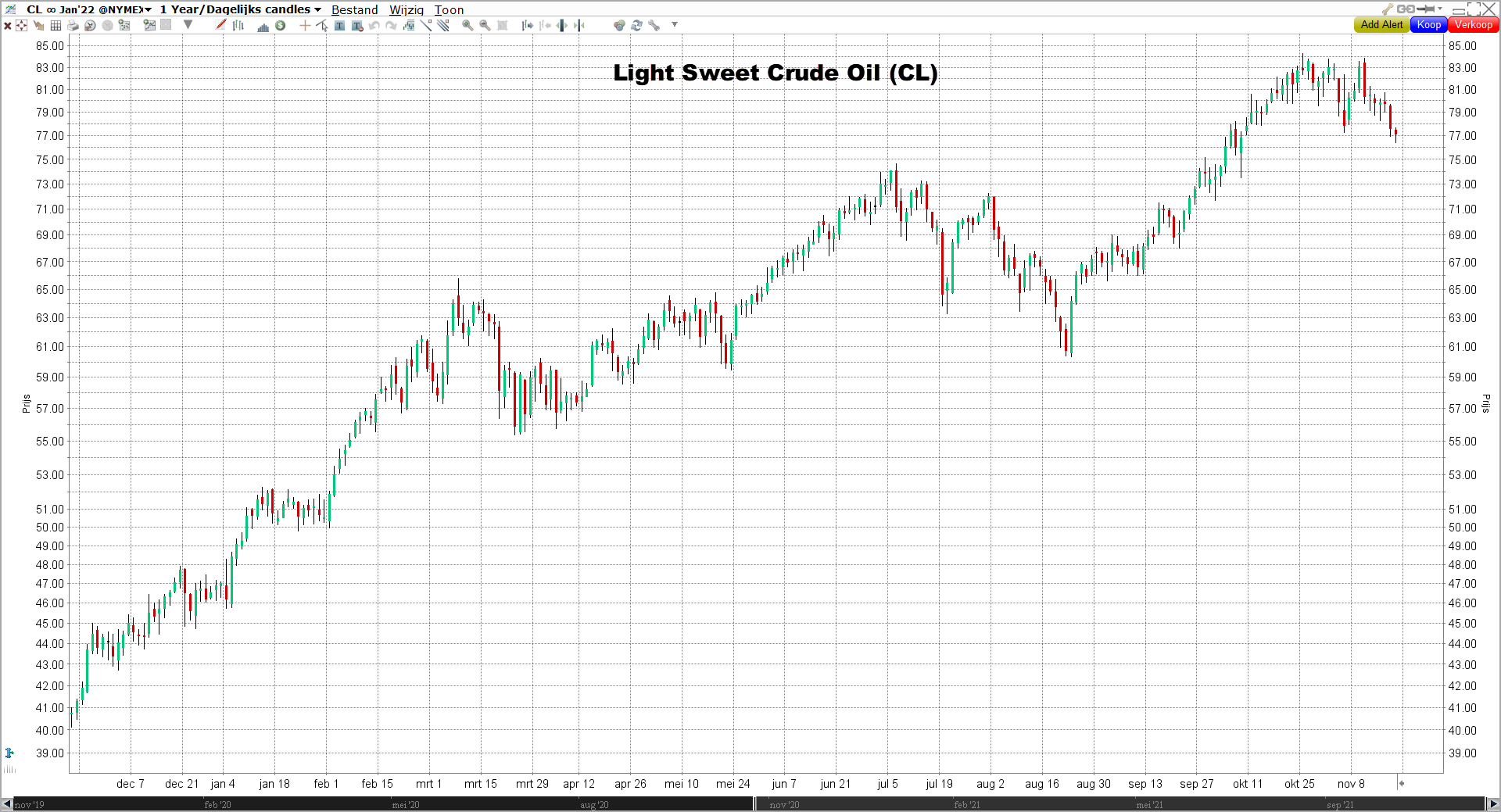The image size is (1501, 812).
Task: Click the redo arrow icon
Action: [391, 26]
